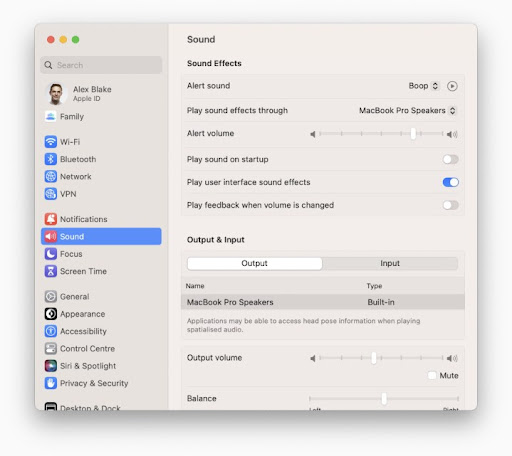Enable Play feedback when volume is changed

(450, 205)
